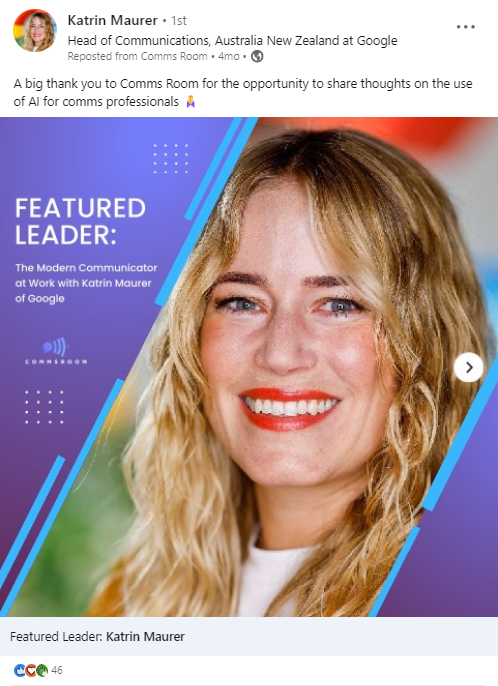Image resolution: width=498 pixels, height=686 pixels.
Task: Click the 'Reposted from Comms Room' link
Action: 137,56
